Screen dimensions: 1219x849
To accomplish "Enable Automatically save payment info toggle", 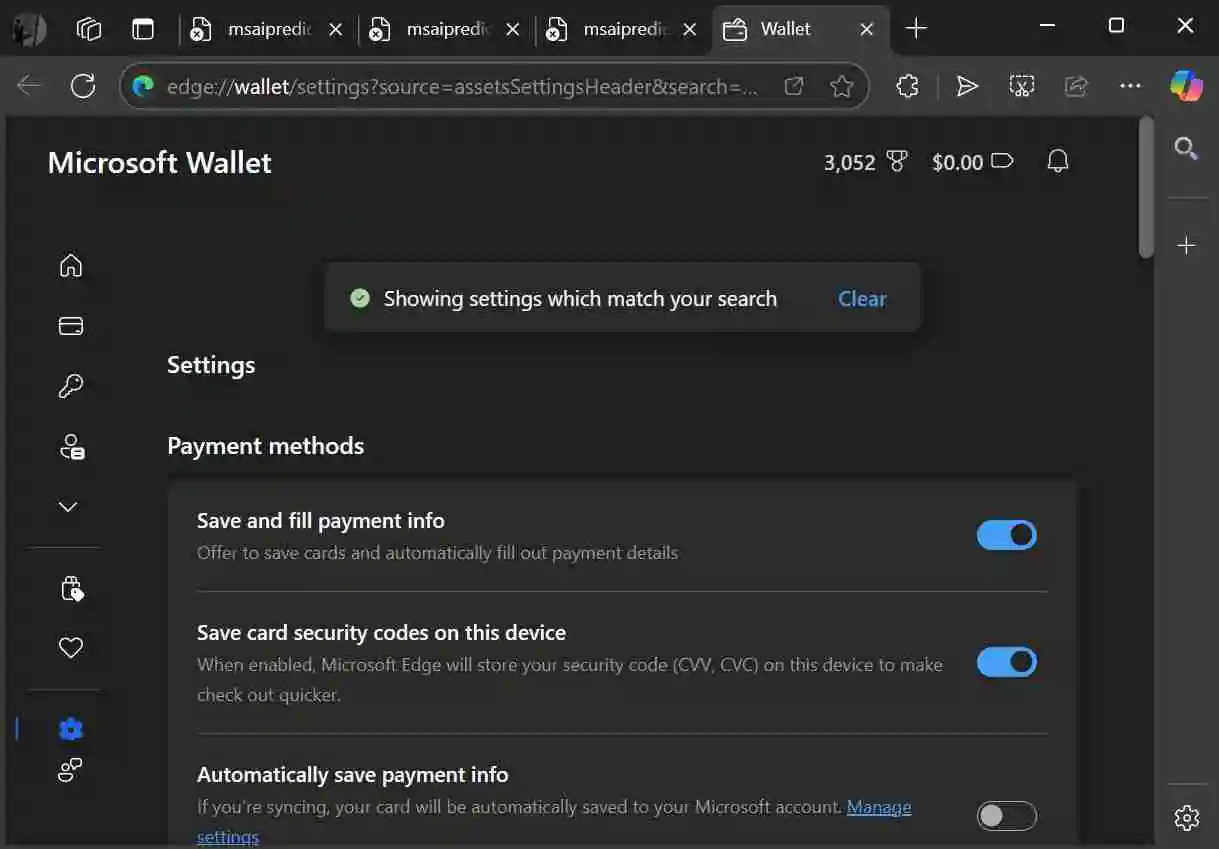I will (x=1006, y=816).
